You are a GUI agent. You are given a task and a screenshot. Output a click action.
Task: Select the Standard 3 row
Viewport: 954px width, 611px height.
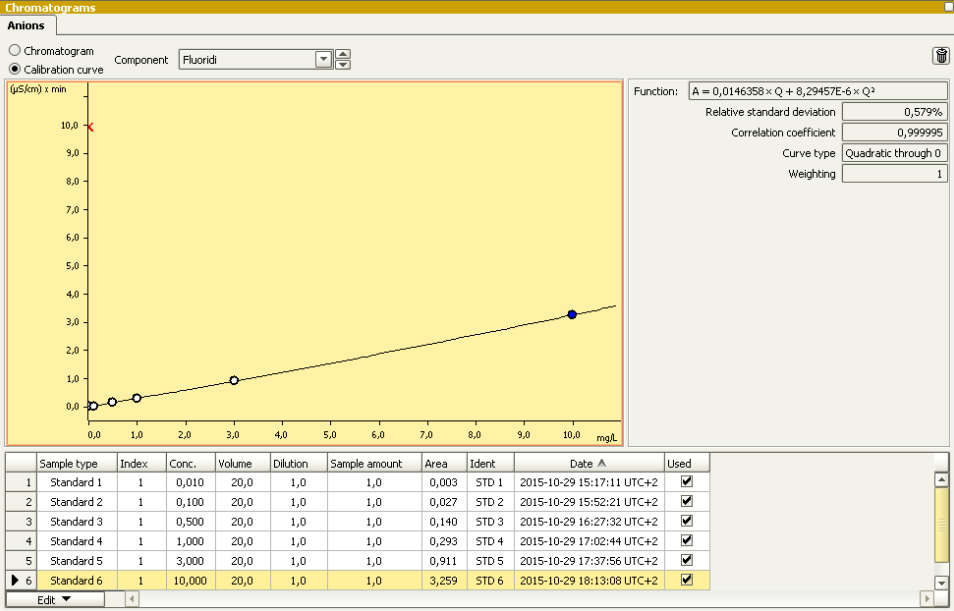pos(358,521)
